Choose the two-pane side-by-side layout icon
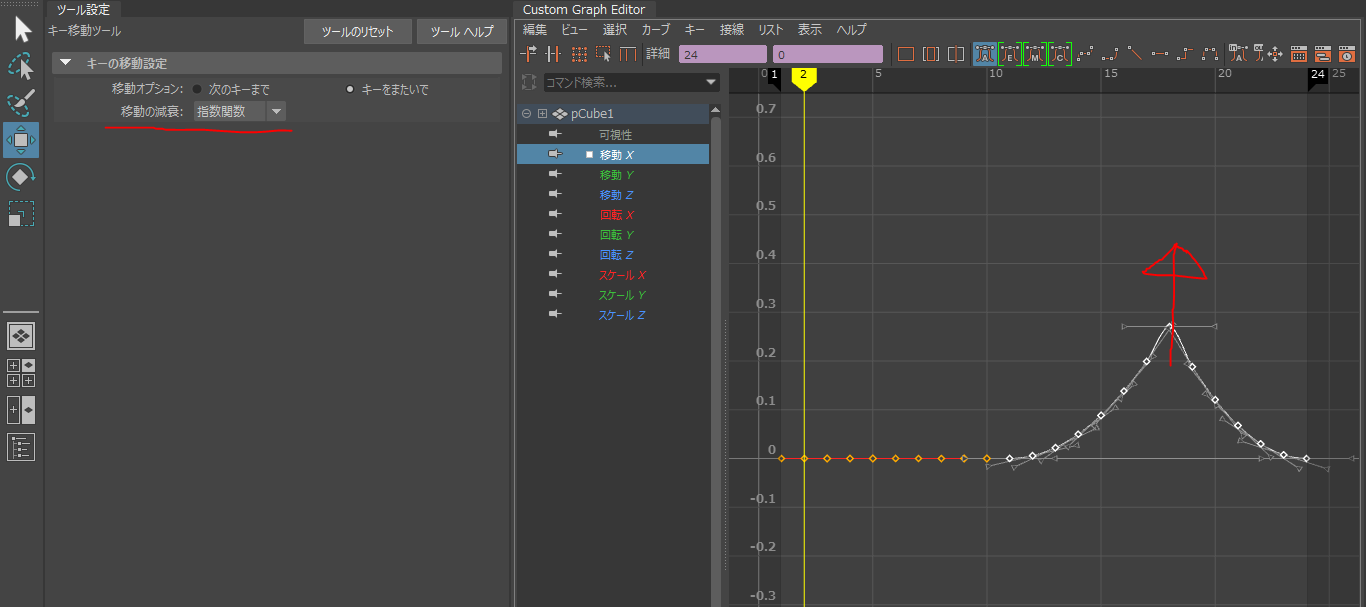This screenshot has width=1366, height=607. tap(21, 409)
